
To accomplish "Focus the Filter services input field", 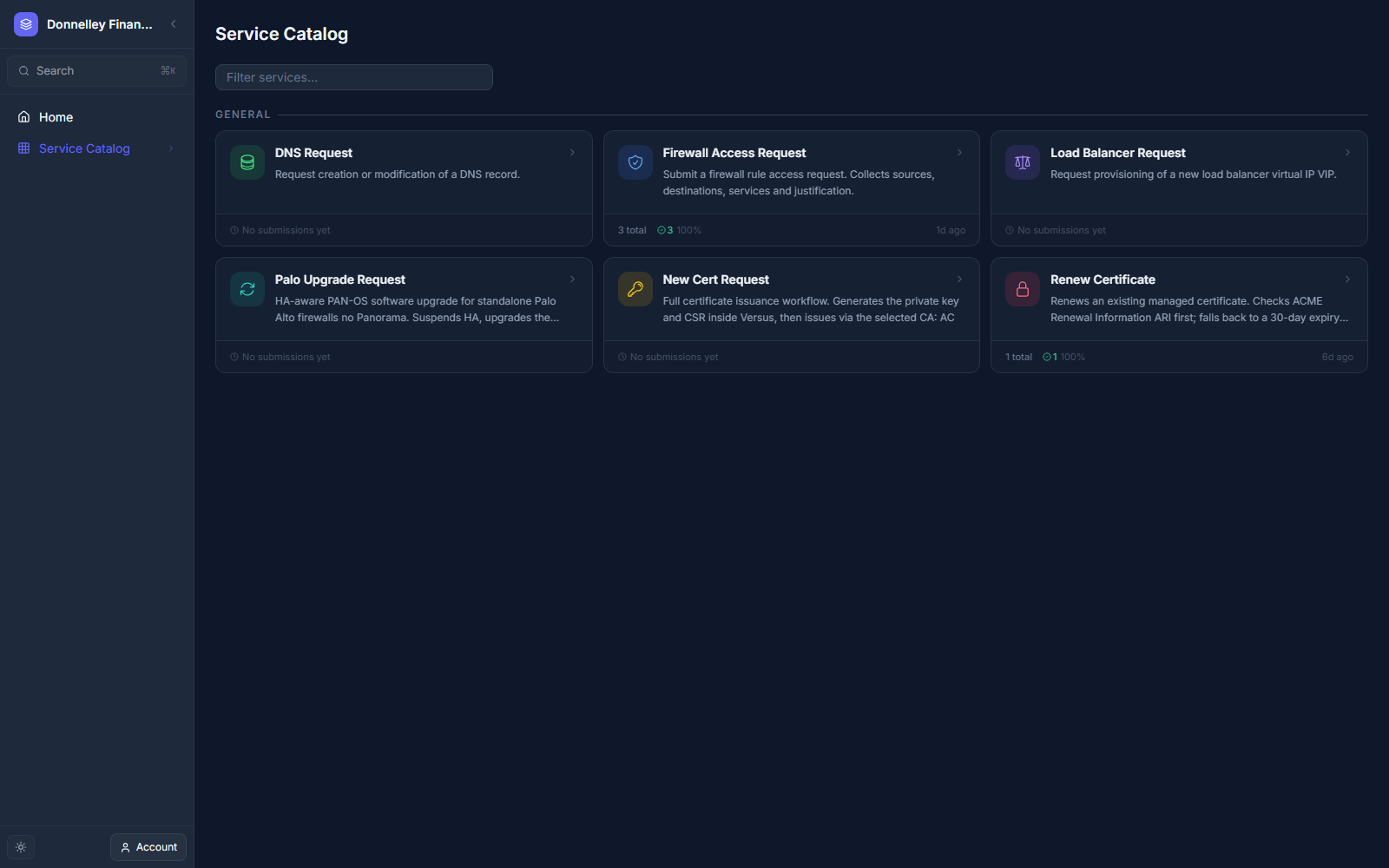I will pos(354,77).
